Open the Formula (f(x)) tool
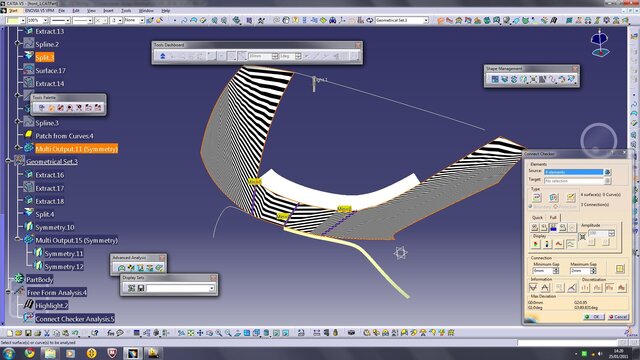The height and width of the screenshot is (360, 640). [111, 333]
